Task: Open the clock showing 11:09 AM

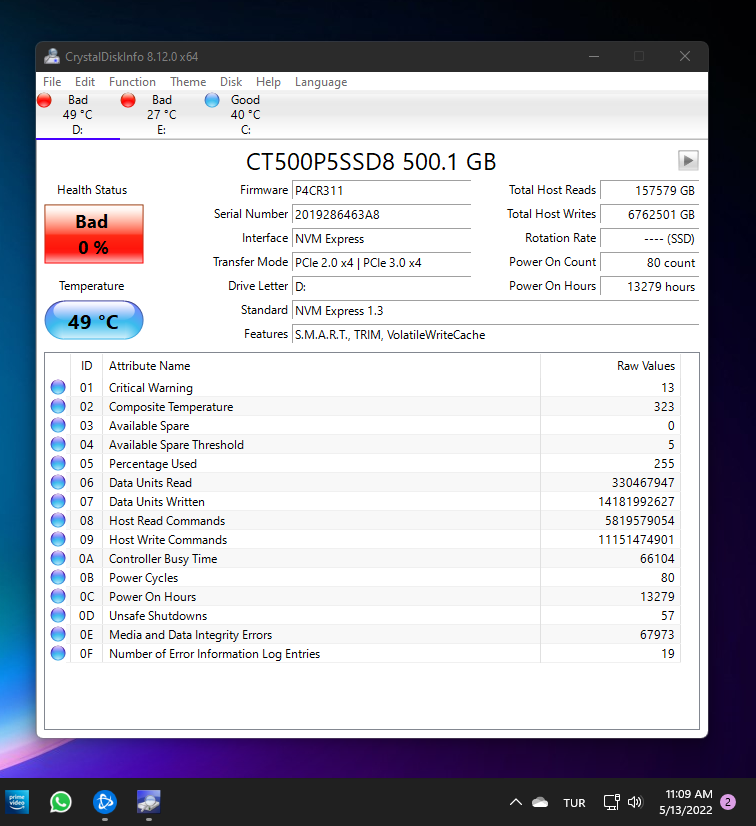Action: 685,802
